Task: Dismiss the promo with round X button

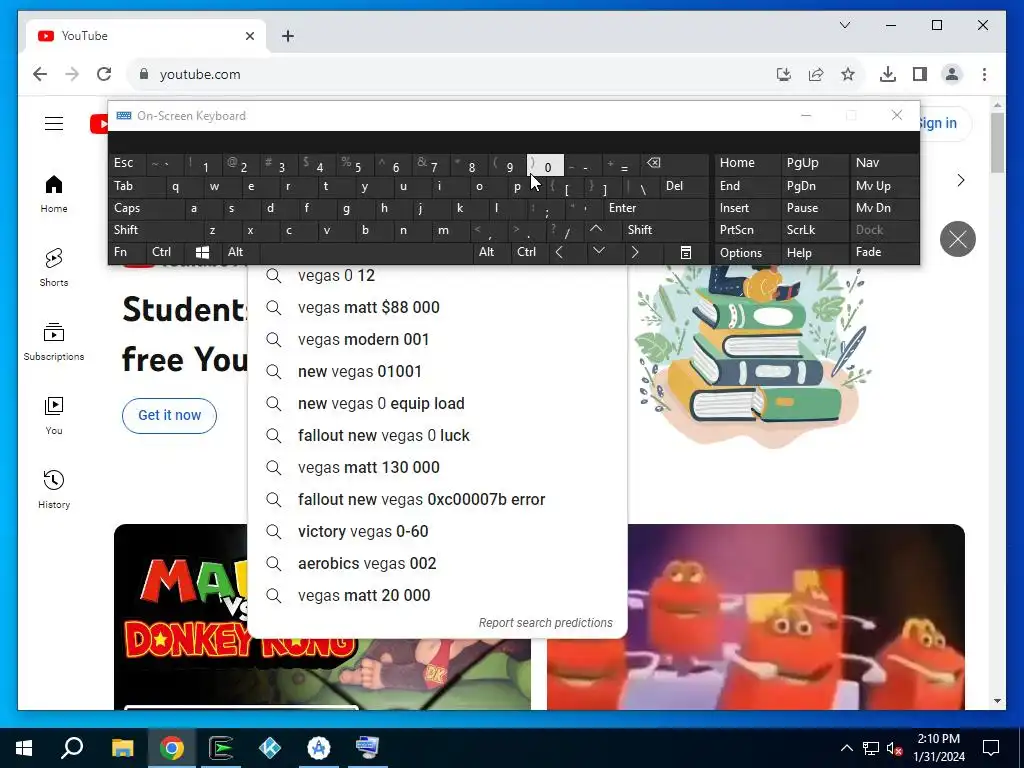Action: [957, 239]
